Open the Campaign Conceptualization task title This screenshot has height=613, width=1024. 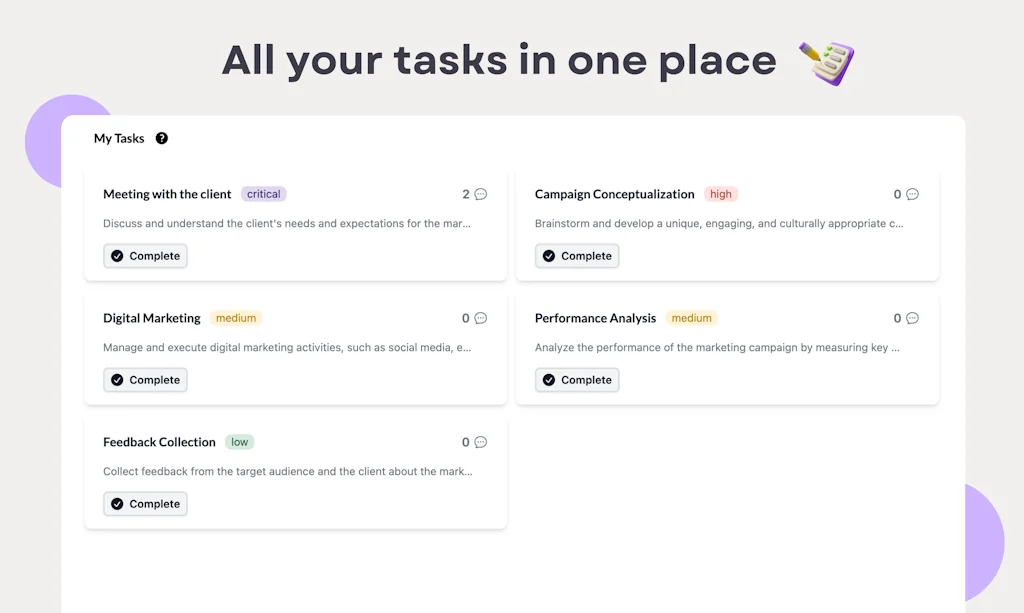click(614, 194)
